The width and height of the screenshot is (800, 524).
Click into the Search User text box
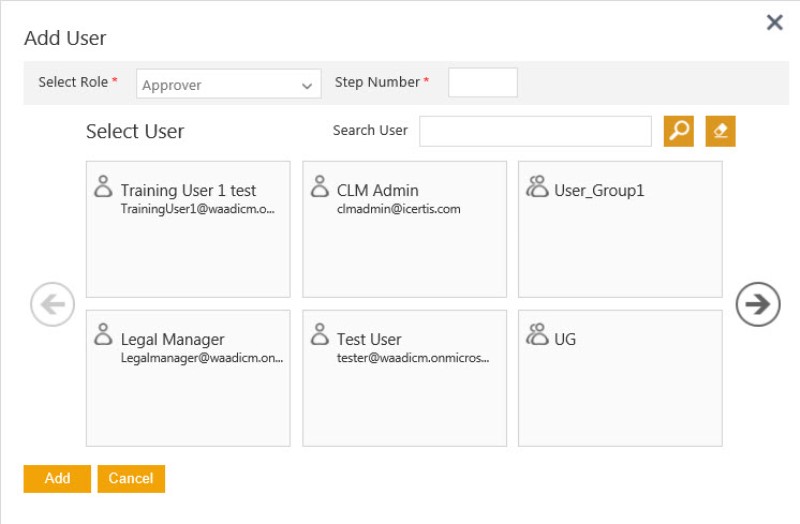[x=535, y=131]
